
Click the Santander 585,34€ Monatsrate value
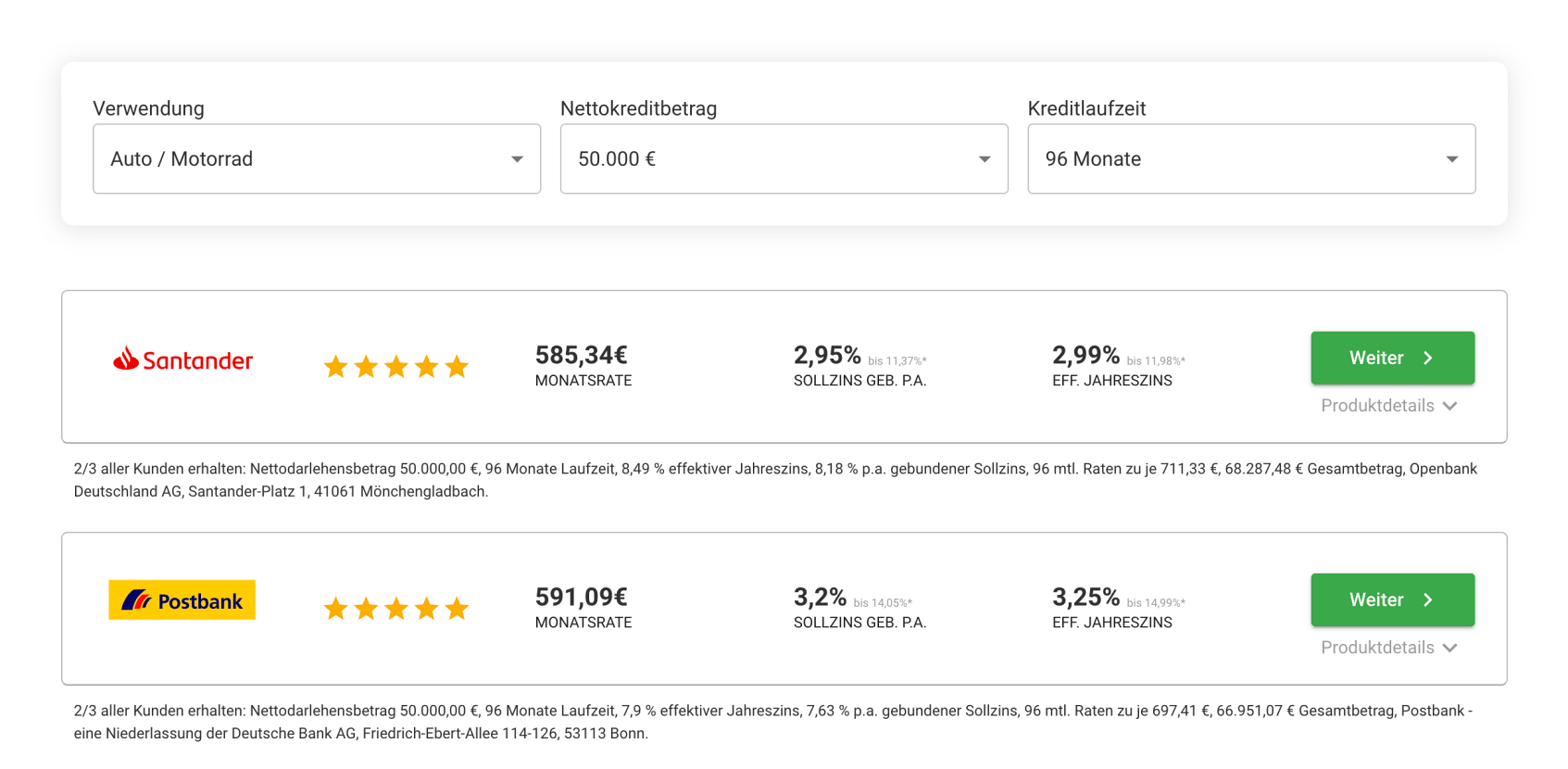(582, 355)
